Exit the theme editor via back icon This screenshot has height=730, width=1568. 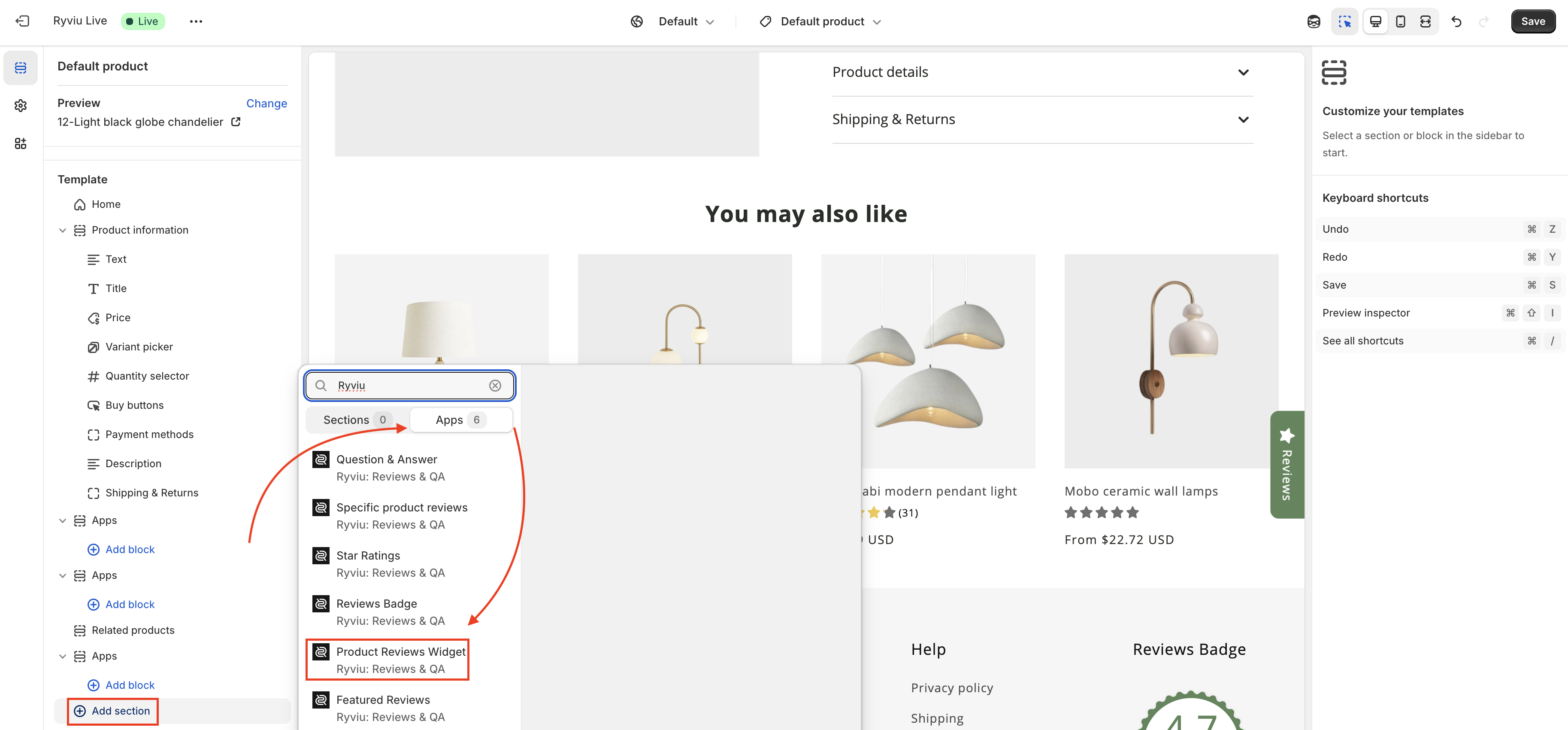(22, 21)
